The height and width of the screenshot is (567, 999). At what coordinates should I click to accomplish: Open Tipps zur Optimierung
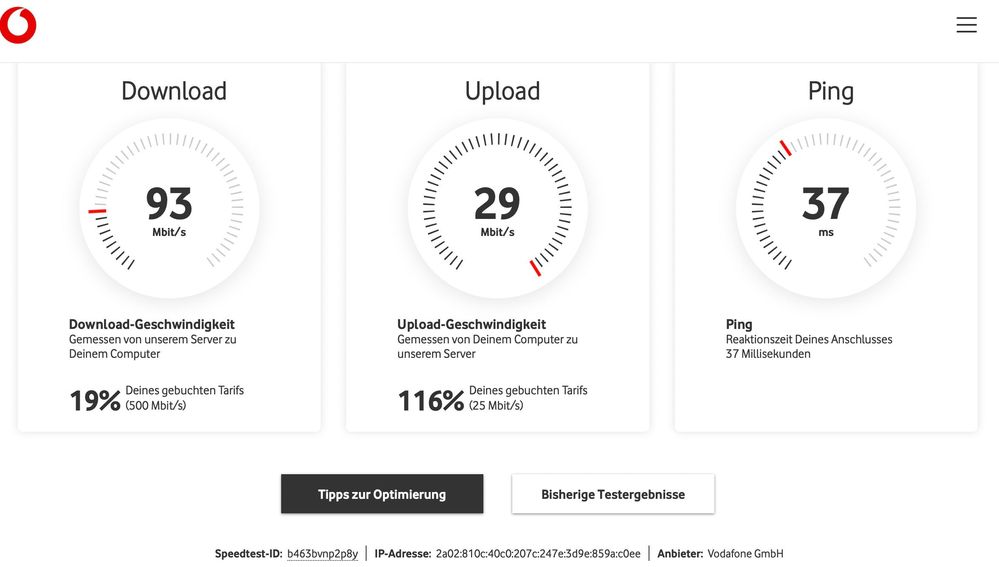382,494
